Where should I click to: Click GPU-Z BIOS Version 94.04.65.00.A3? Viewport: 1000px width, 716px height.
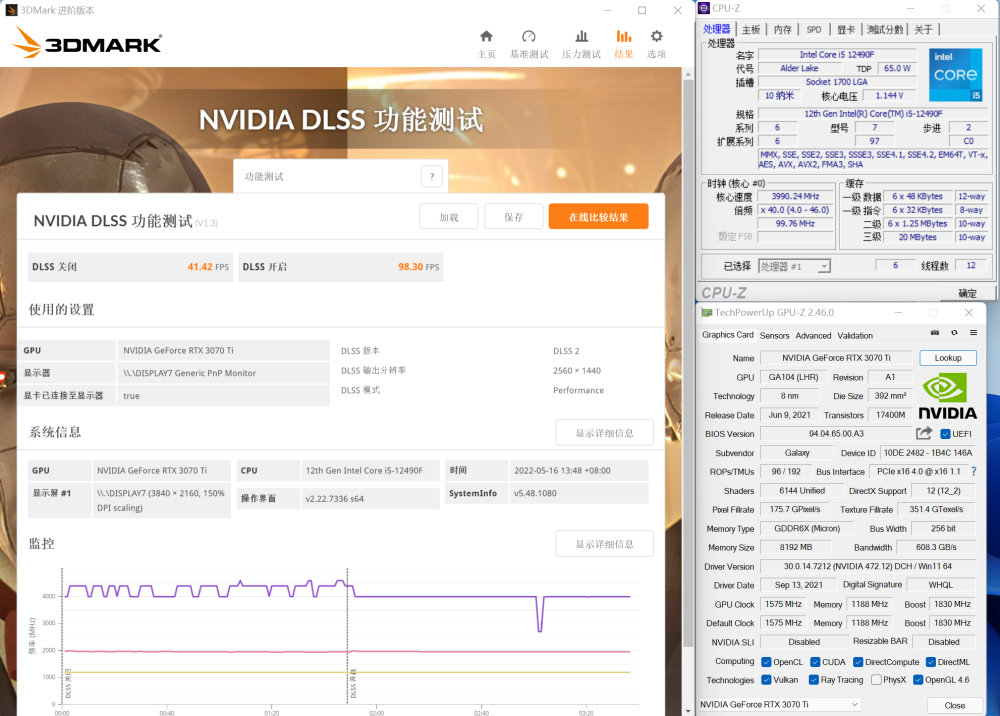[836, 434]
